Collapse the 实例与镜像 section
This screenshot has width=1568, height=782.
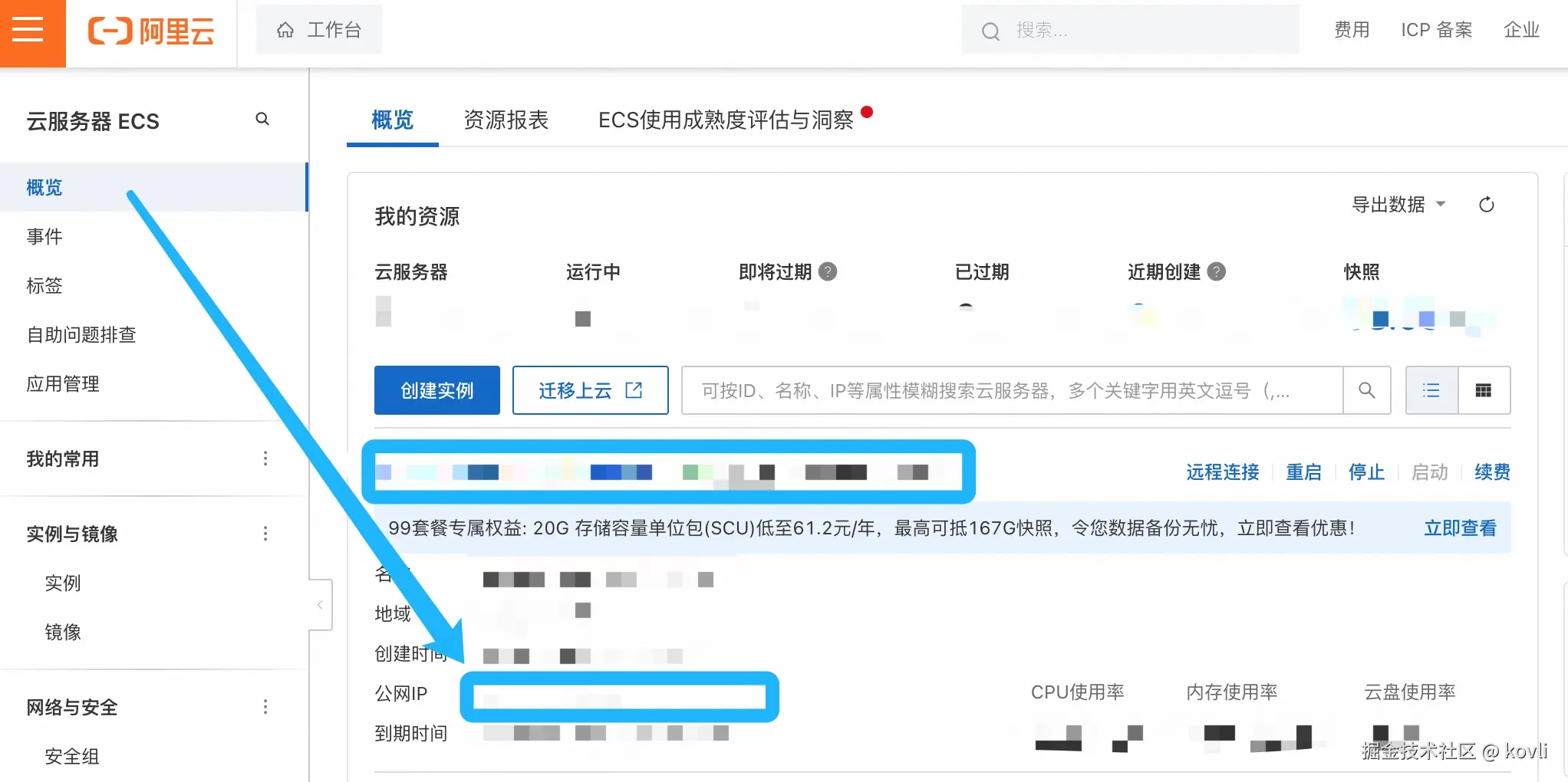[x=72, y=534]
